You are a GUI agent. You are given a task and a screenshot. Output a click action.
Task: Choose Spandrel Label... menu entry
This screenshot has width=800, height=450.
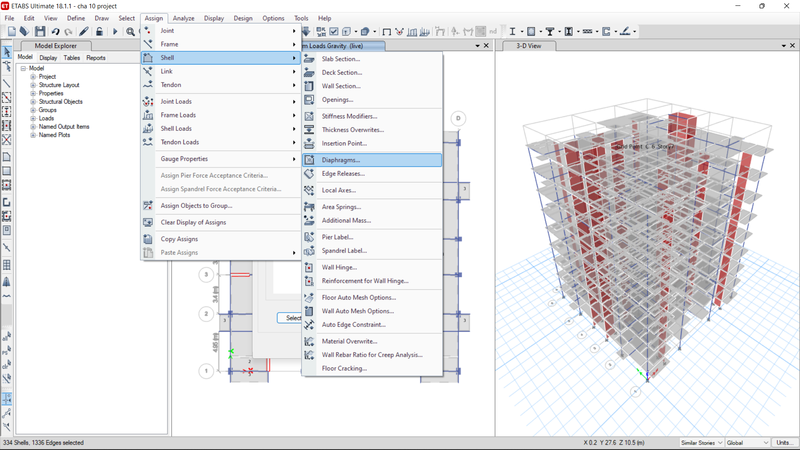(372, 251)
